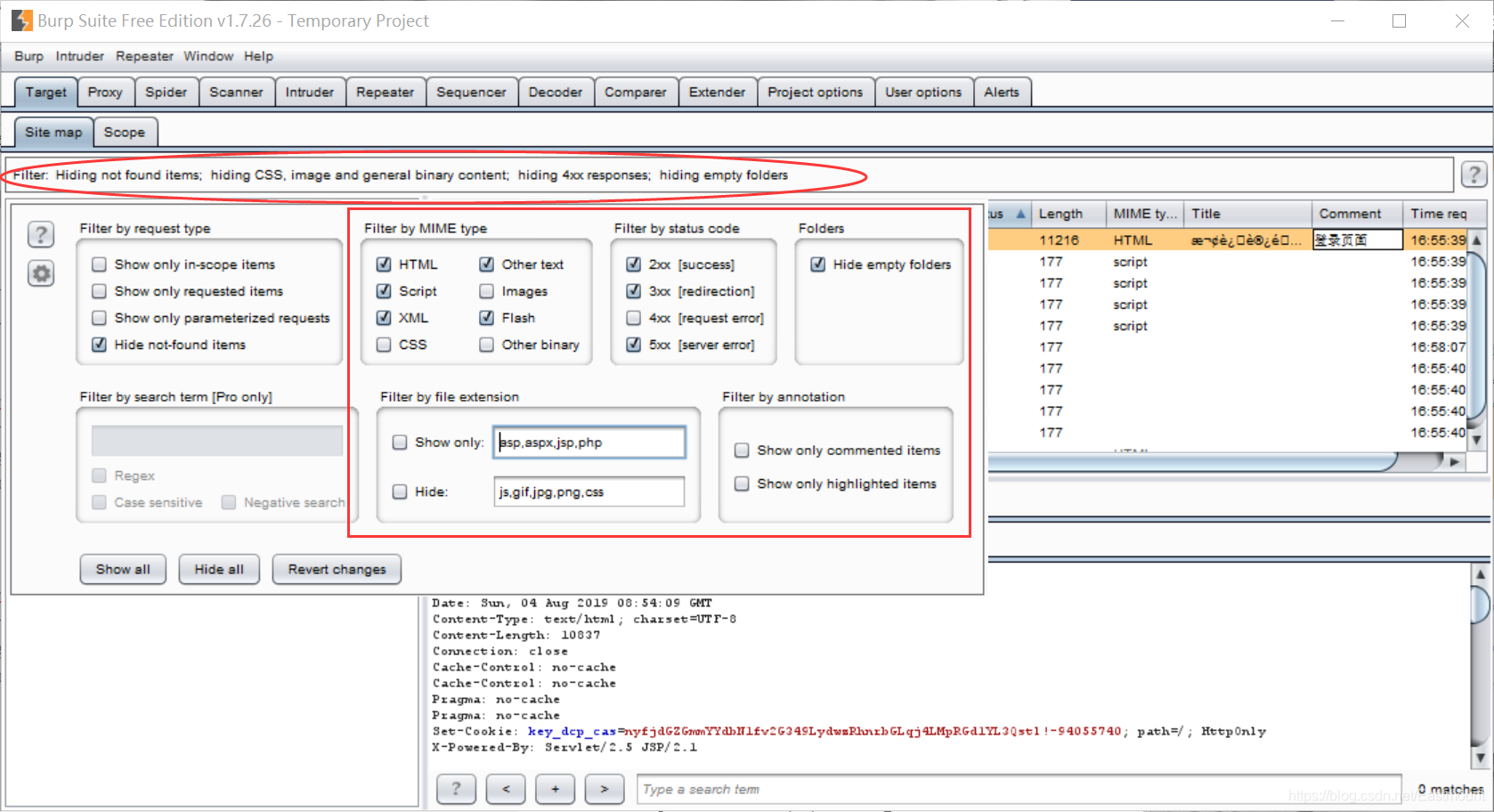The image size is (1494, 812).
Task: Open the Alerts tab
Action: pos(1002,92)
